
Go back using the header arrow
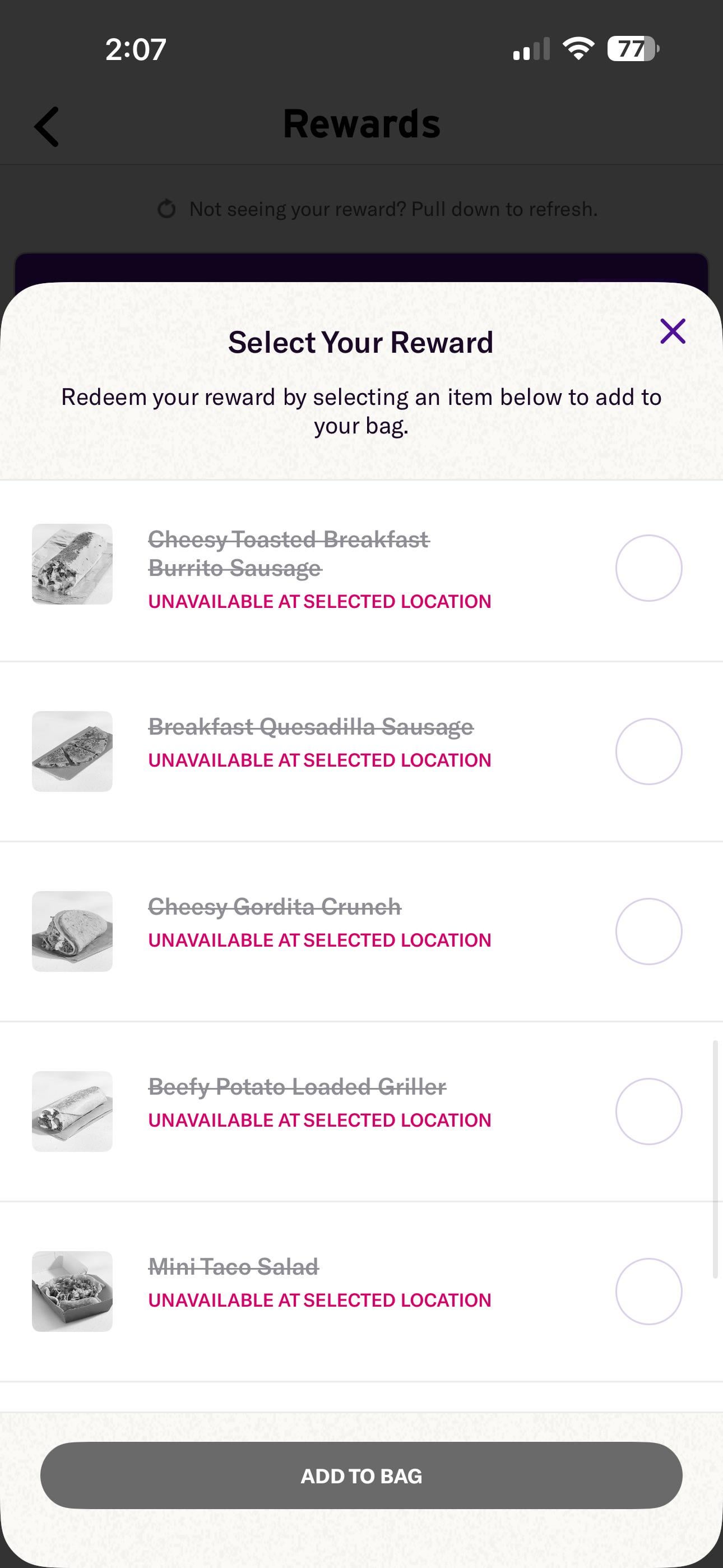47,127
